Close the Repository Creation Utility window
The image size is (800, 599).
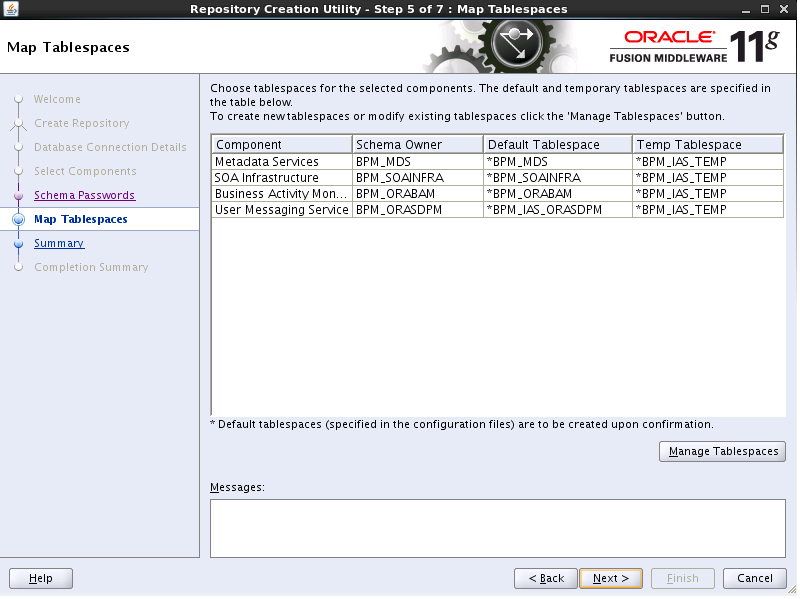[786, 9]
